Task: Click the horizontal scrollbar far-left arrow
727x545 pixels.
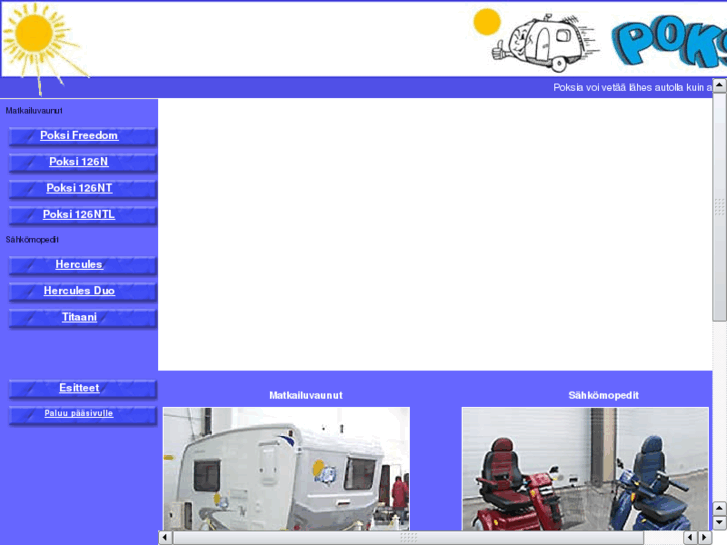Action: [166, 538]
